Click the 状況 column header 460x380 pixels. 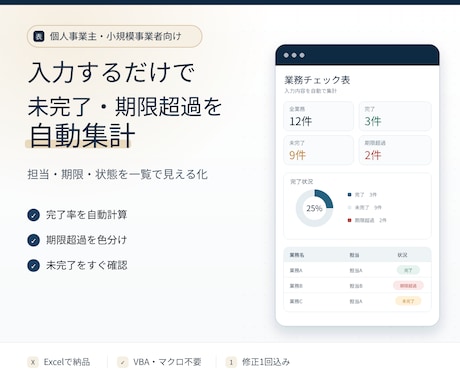click(402, 255)
